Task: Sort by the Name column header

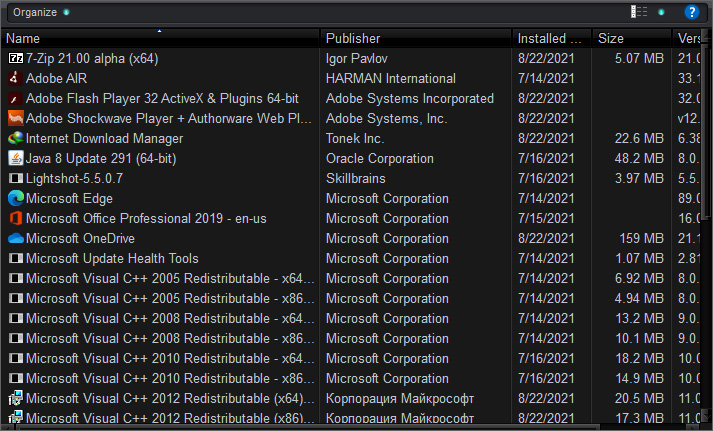Action: [x=160, y=38]
